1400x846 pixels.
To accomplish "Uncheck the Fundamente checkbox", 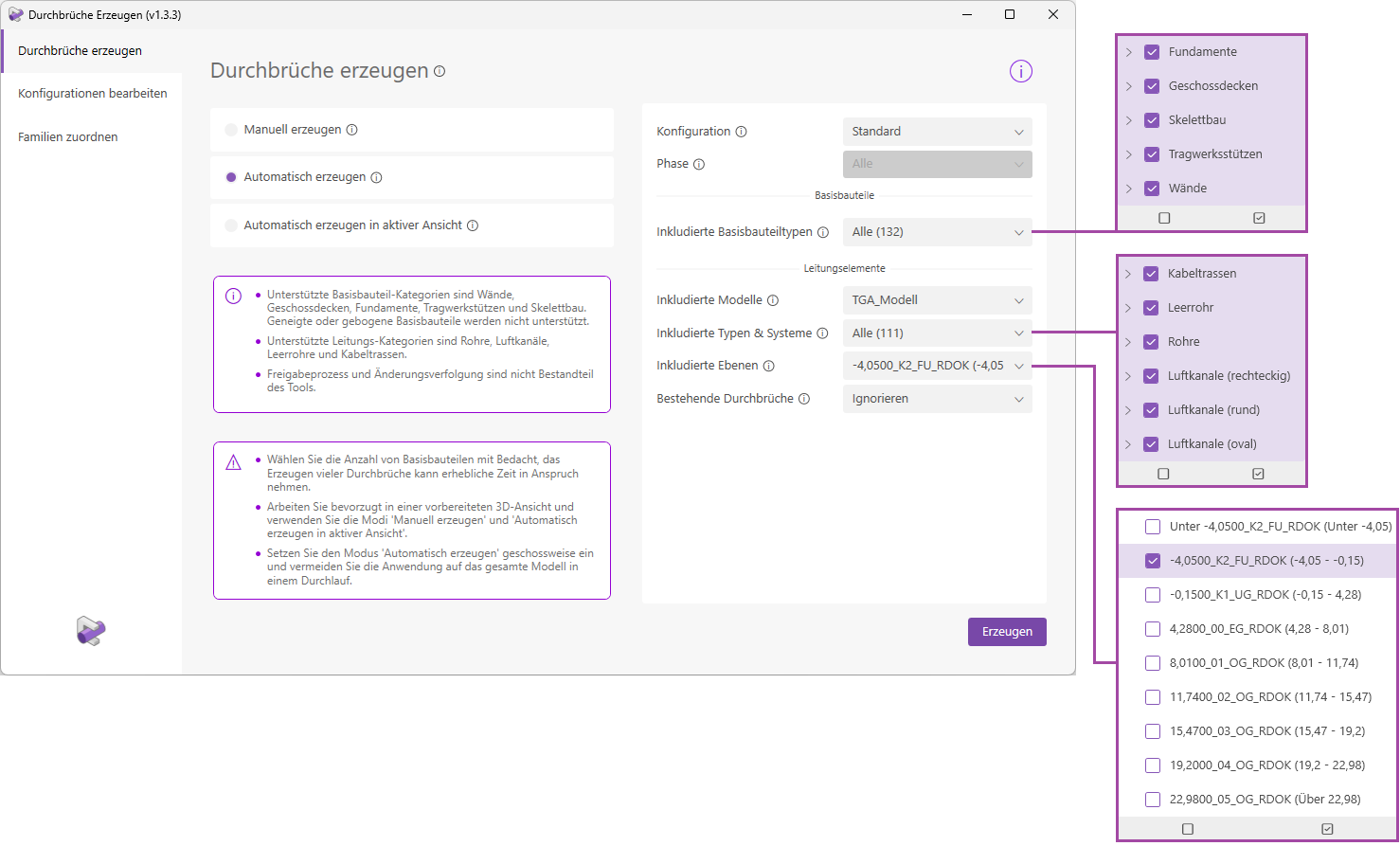I will point(1152,52).
